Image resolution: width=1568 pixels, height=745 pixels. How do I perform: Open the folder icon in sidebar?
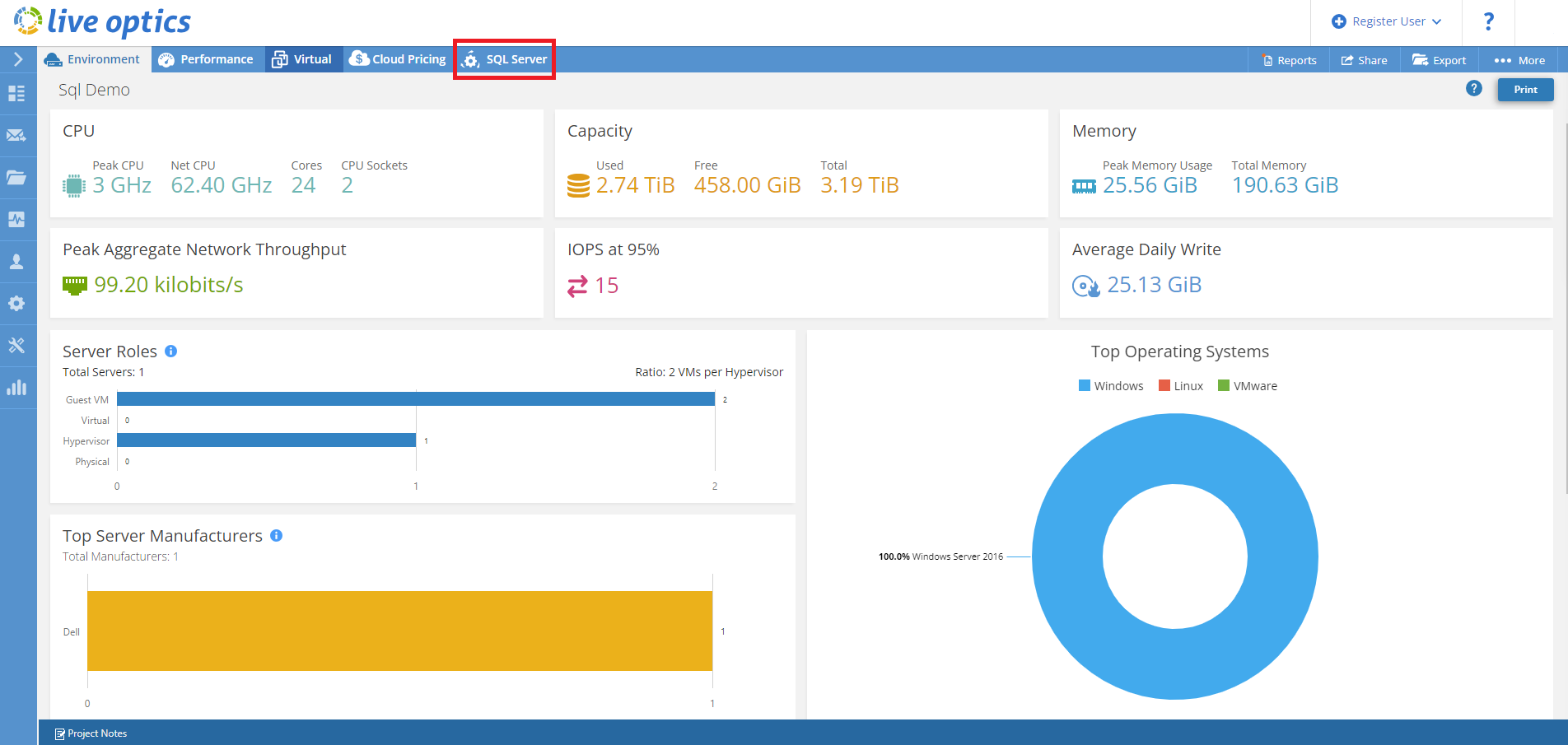point(16,178)
